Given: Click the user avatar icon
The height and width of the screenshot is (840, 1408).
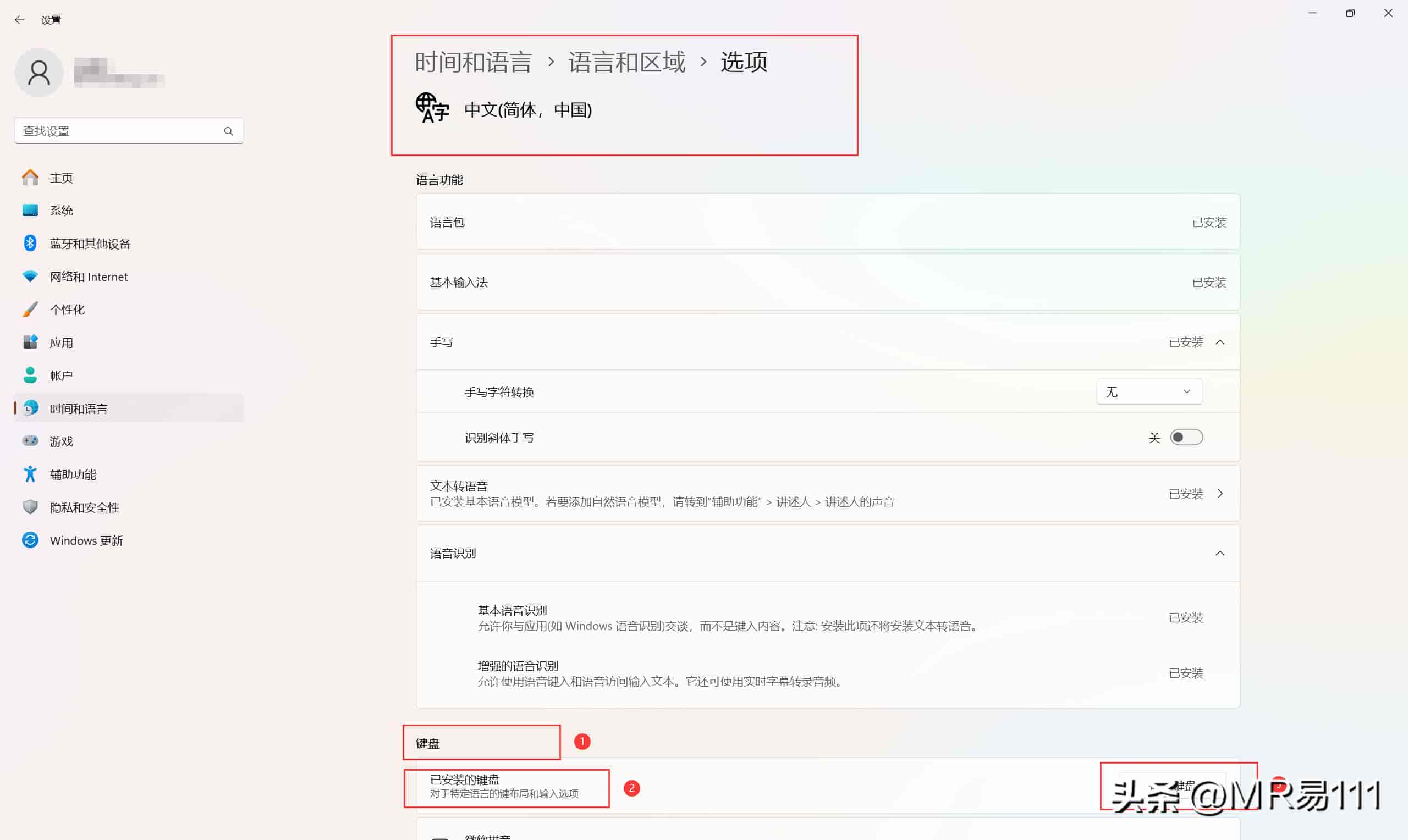Looking at the screenshot, I should pyautogui.click(x=39, y=73).
